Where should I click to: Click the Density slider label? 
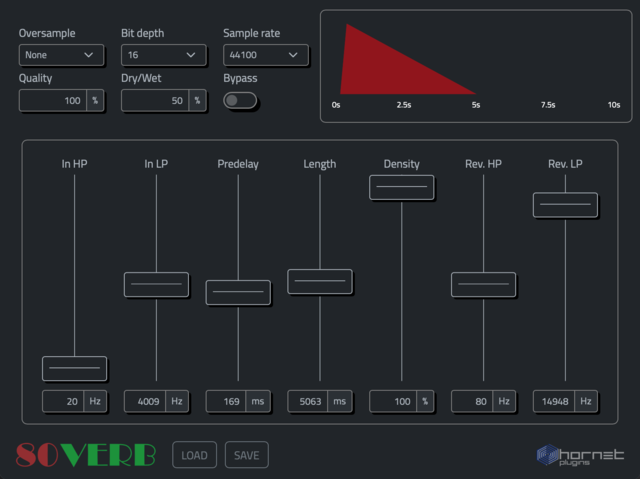tap(402, 164)
